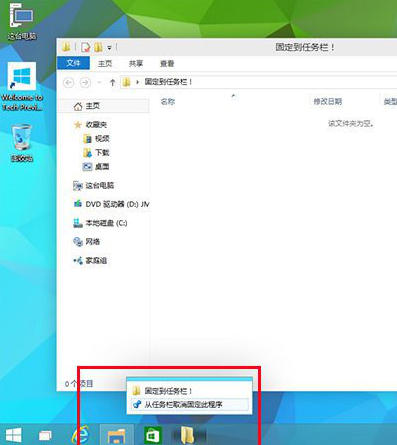Click the drive icon beside 本地磁盘 (C:)
This screenshot has height=445, width=397.
pyautogui.click(x=78, y=223)
